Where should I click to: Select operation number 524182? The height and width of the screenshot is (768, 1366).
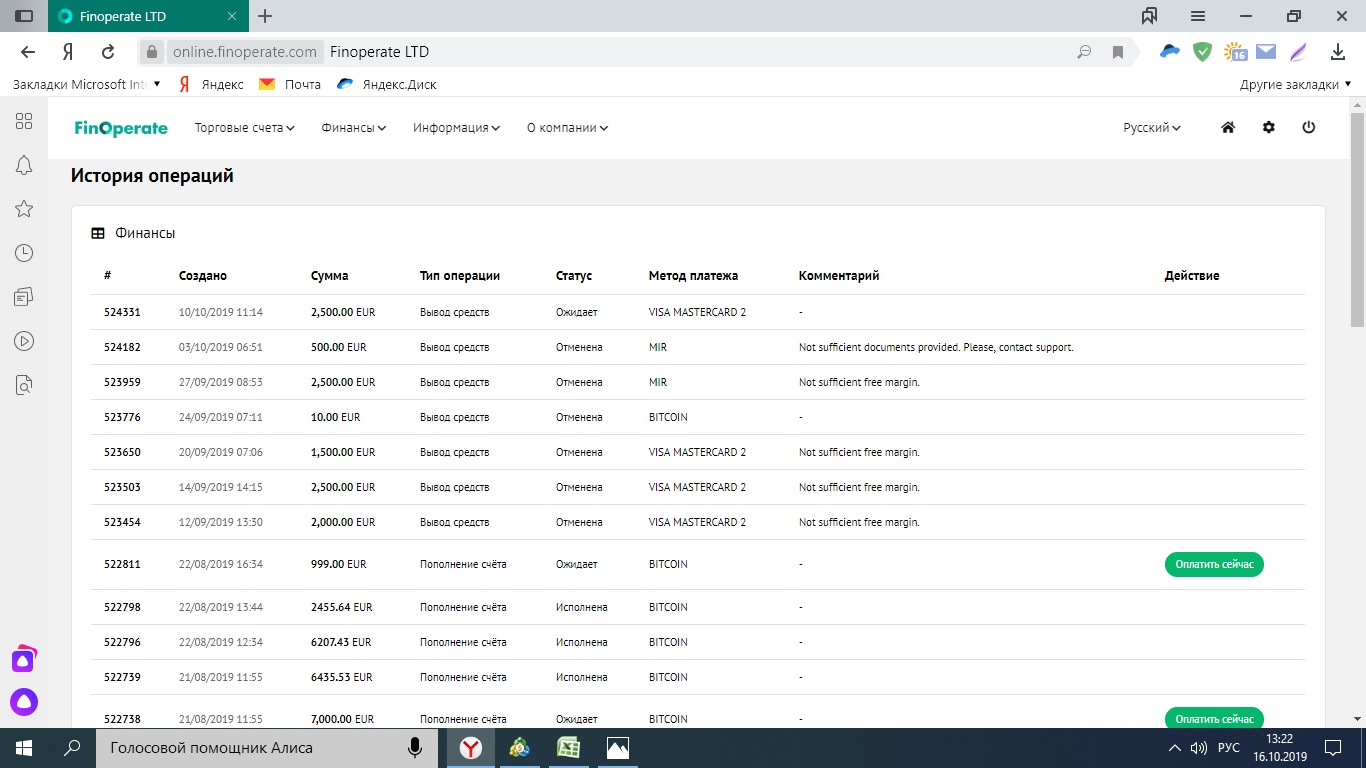(122, 347)
